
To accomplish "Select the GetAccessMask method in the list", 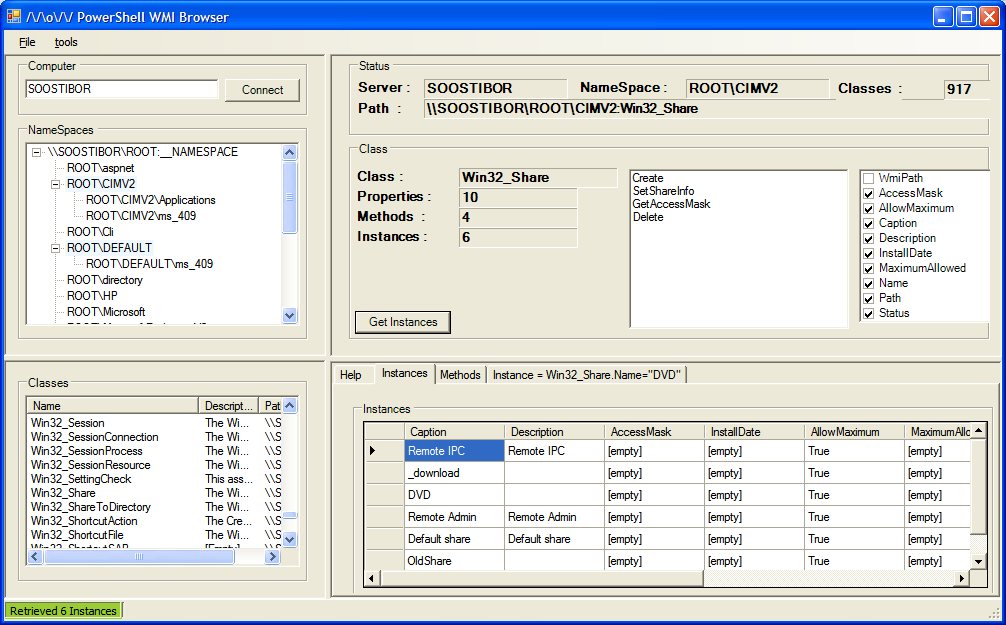I will coord(671,204).
